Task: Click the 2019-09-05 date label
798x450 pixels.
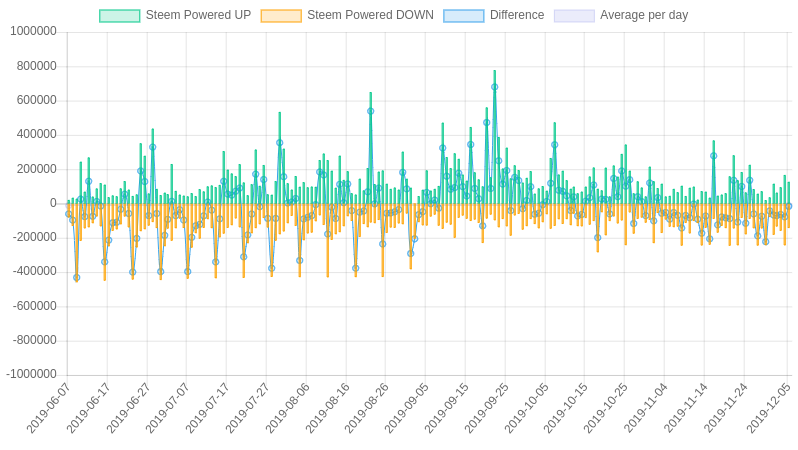Action: 406,408
